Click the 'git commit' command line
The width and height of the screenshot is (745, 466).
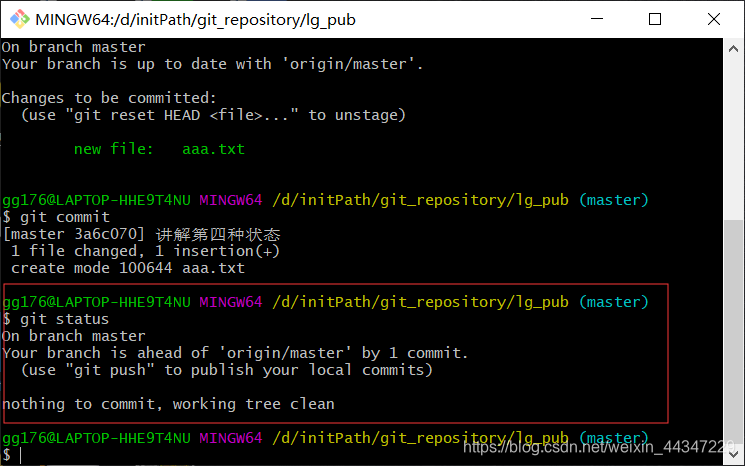[x=56, y=217]
